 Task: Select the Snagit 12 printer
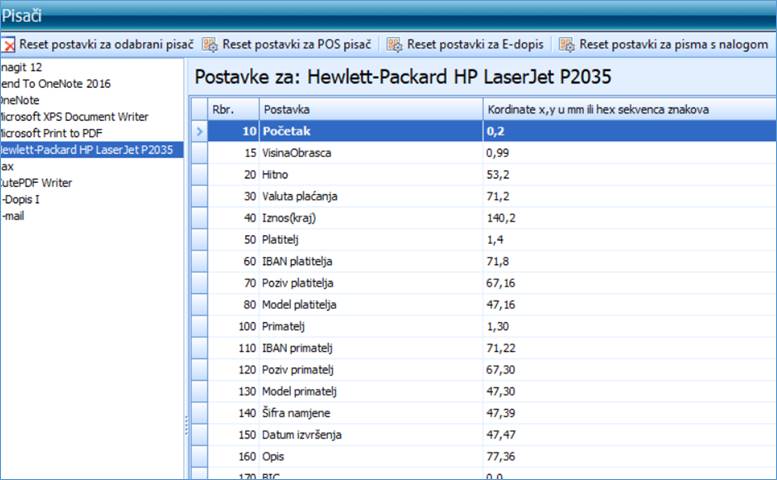pyautogui.click(x=21, y=67)
